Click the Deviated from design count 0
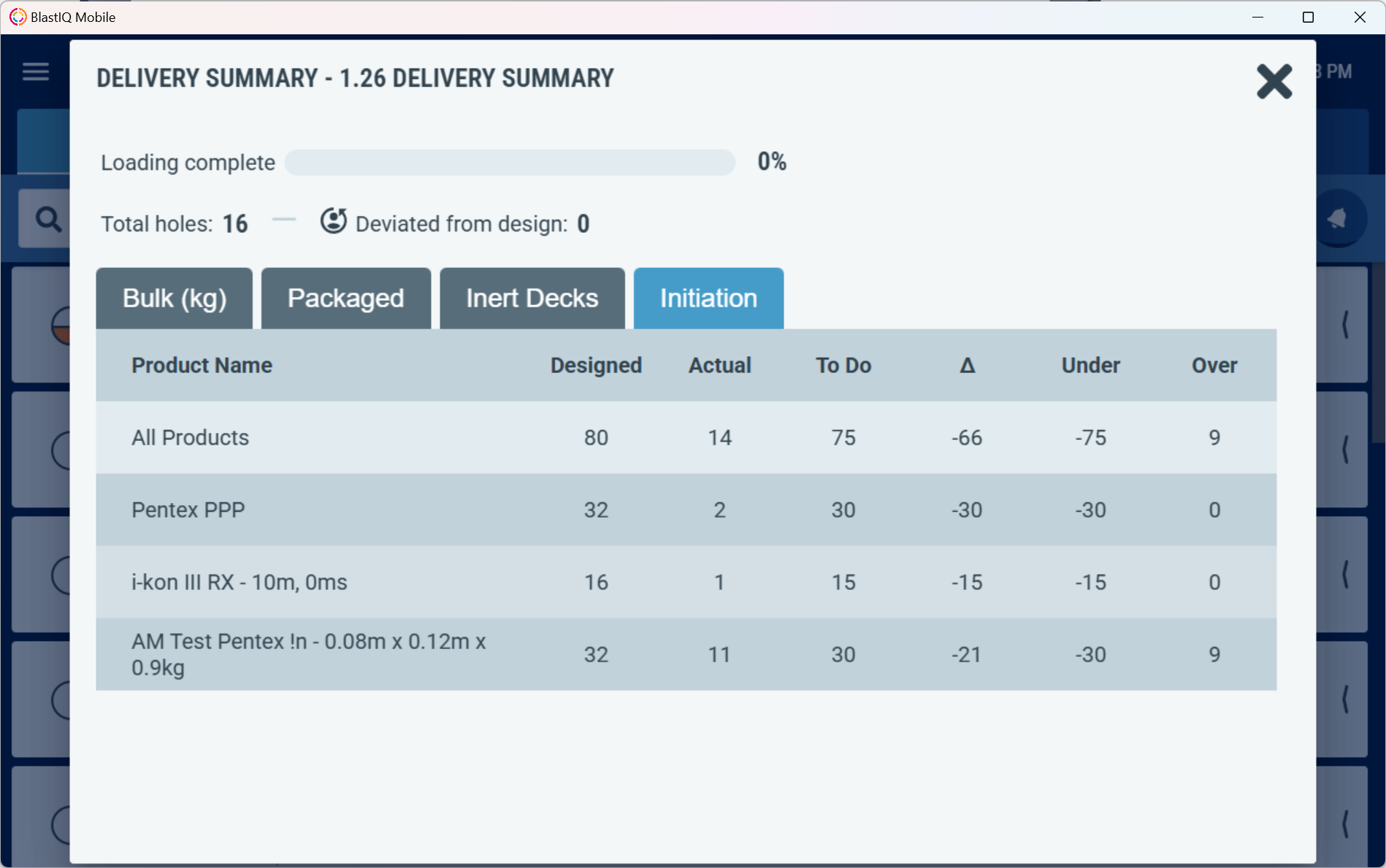This screenshot has width=1386, height=868. (x=583, y=223)
